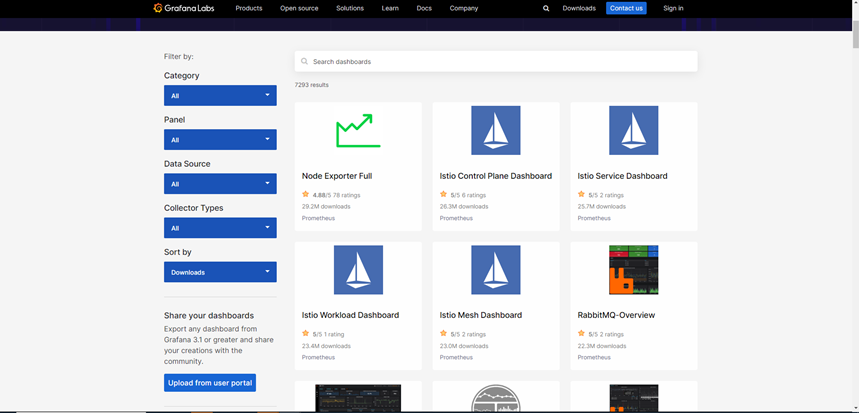Screen dimensions: 859x413
Task: Open the RabbitMQ-Overview title
Action: 616,316
